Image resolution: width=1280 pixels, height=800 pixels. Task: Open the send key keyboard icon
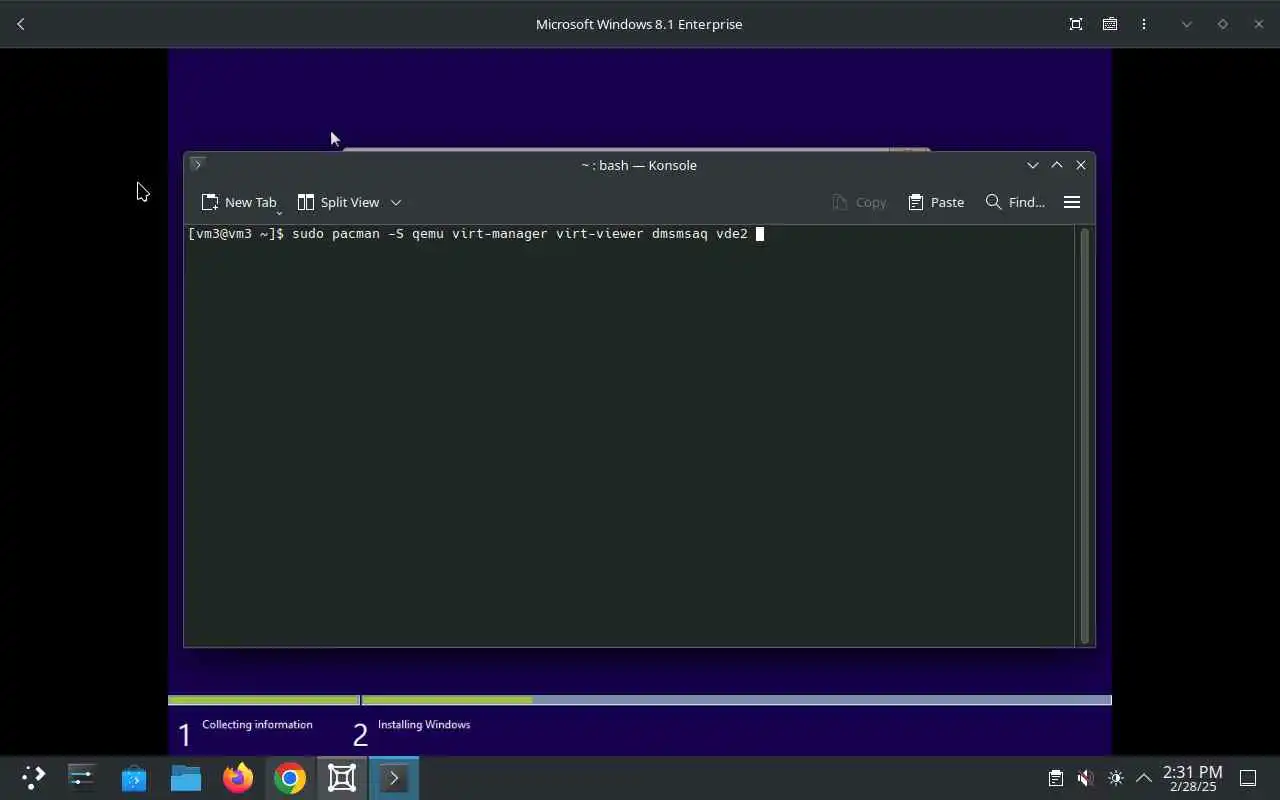pyautogui.click(x=1110, y=24)
